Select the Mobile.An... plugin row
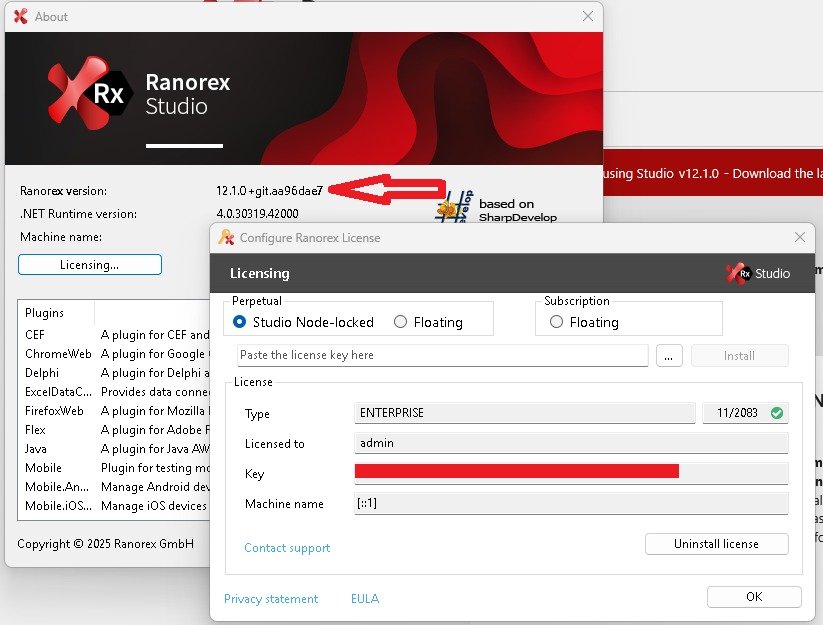Image resolution: width=823 pixels, height=625 pixels. click(x=114, y=486)
